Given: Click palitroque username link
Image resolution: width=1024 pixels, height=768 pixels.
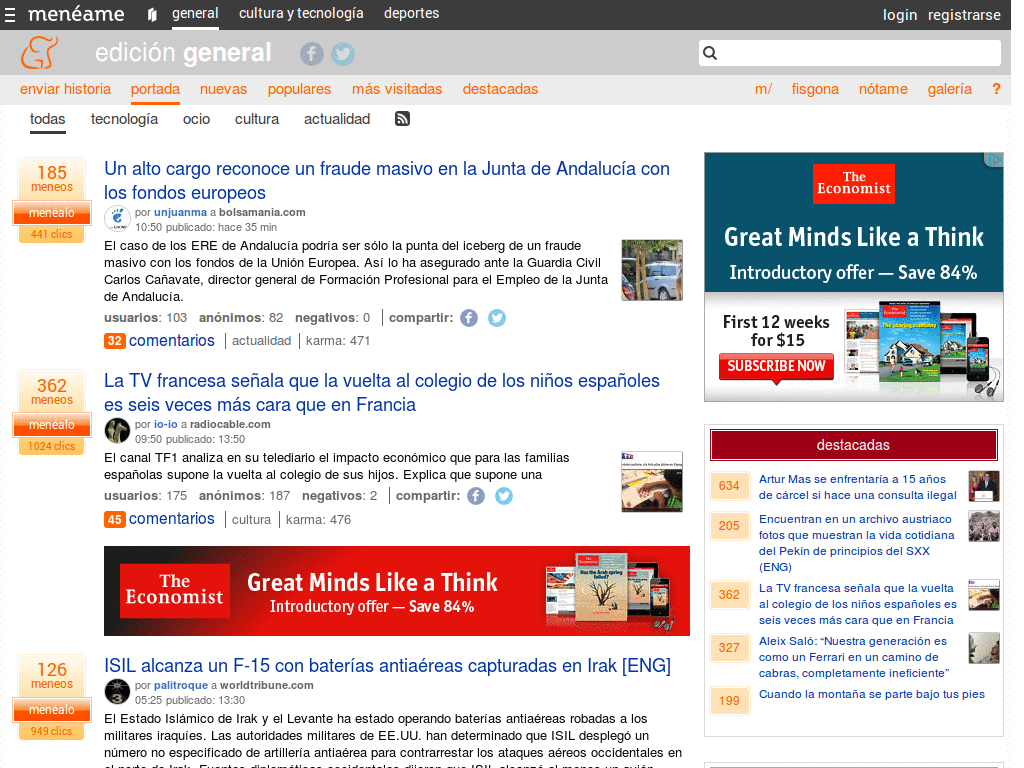Looking at the screenshot, I should click(x=181, y=686).
